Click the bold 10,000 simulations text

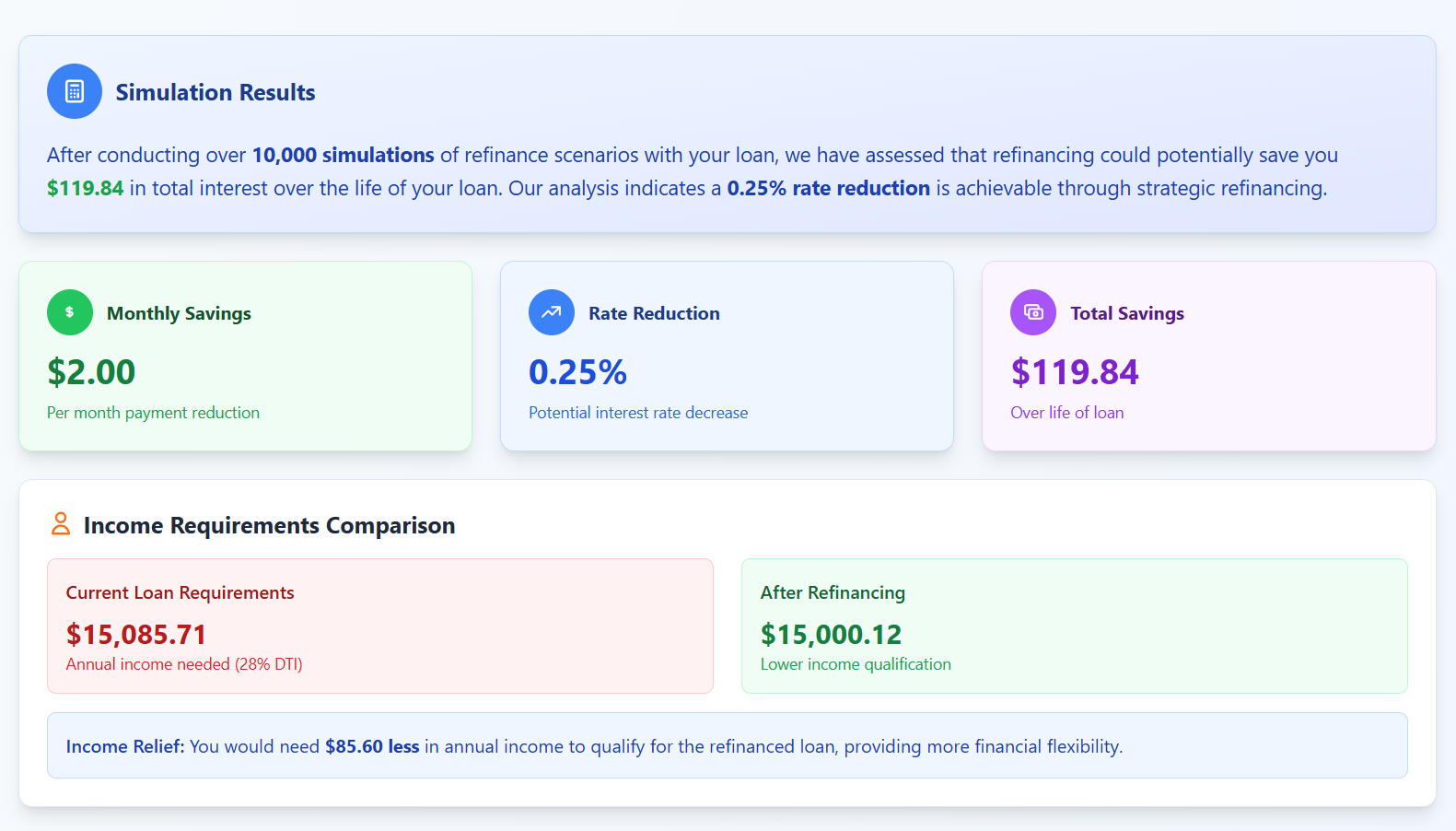344,155
